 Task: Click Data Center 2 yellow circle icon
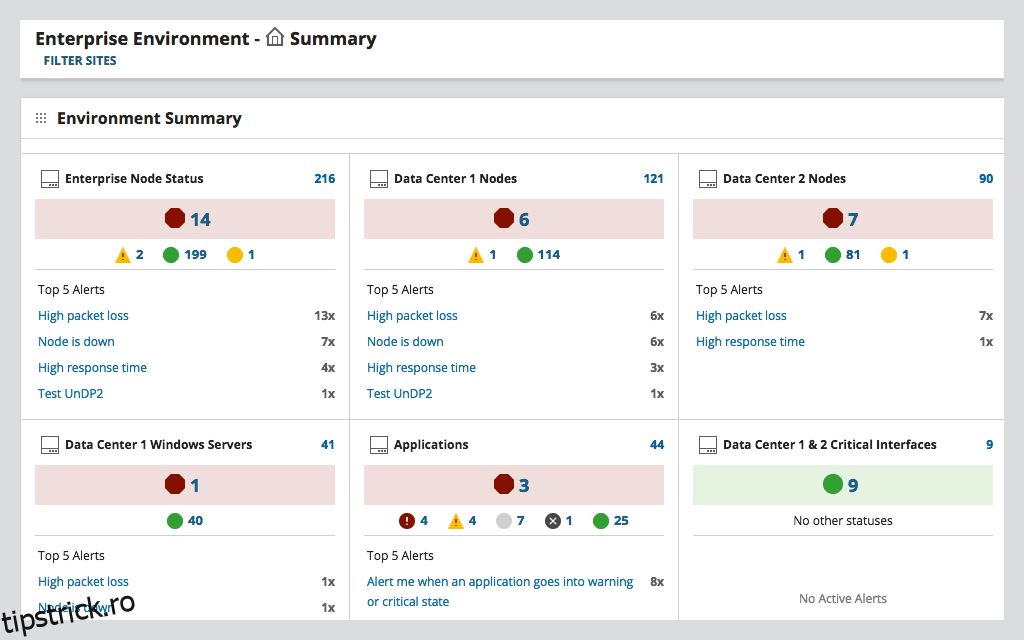click(x=889, y=255)
